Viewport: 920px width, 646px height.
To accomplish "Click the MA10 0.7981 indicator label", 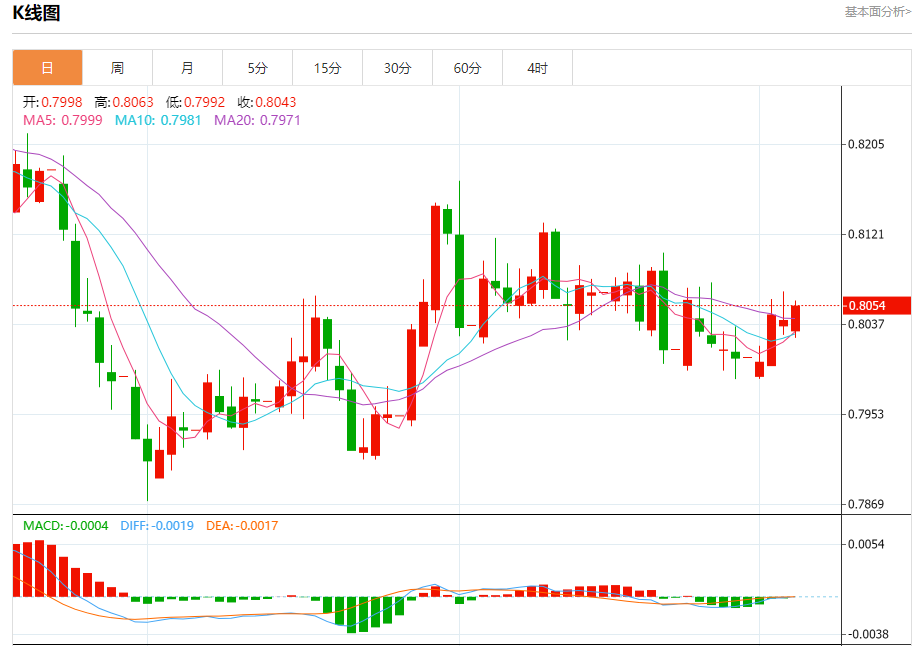I will tap(158, 120).
